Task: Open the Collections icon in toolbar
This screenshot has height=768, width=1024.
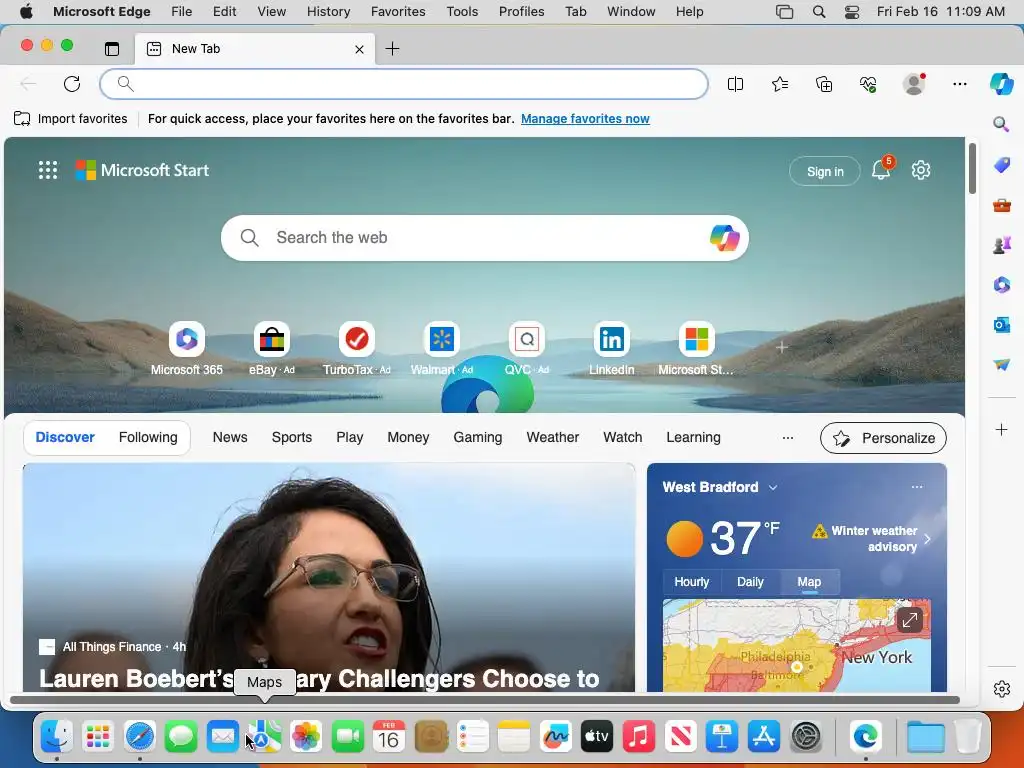Action: (x=824, y=84)
